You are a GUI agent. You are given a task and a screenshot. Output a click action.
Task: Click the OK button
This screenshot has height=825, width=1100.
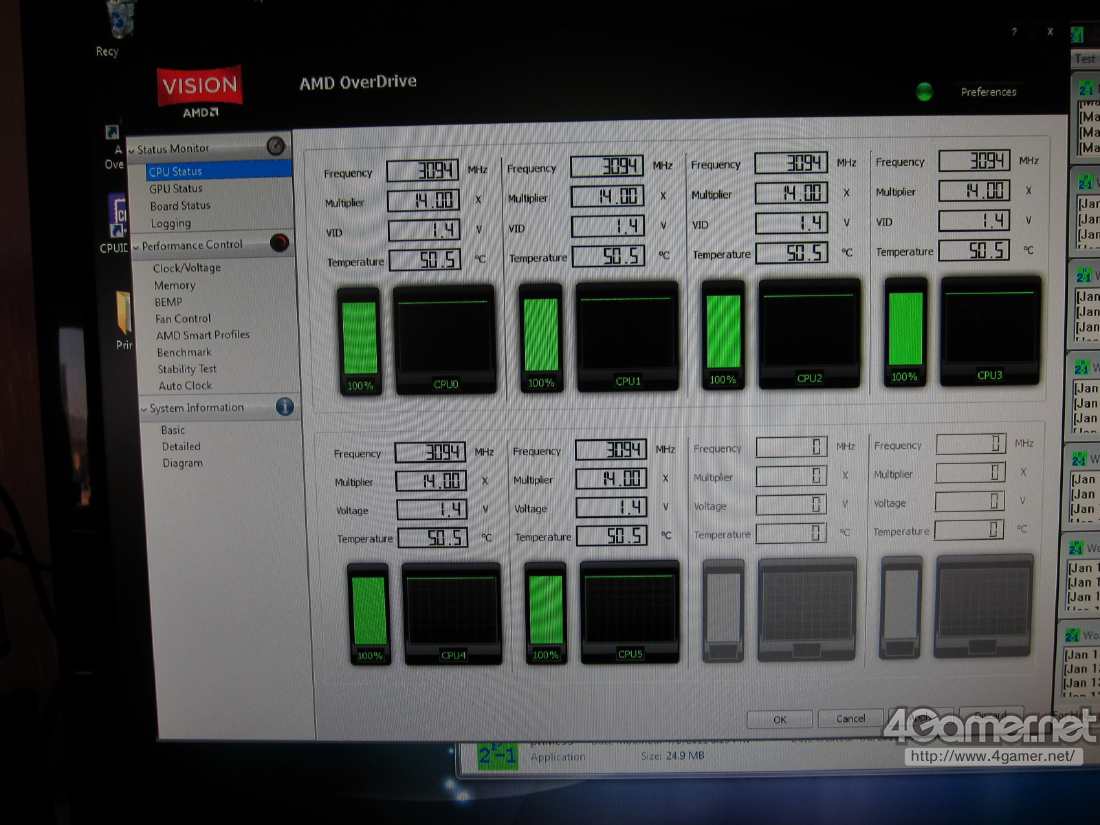[779, 719]
